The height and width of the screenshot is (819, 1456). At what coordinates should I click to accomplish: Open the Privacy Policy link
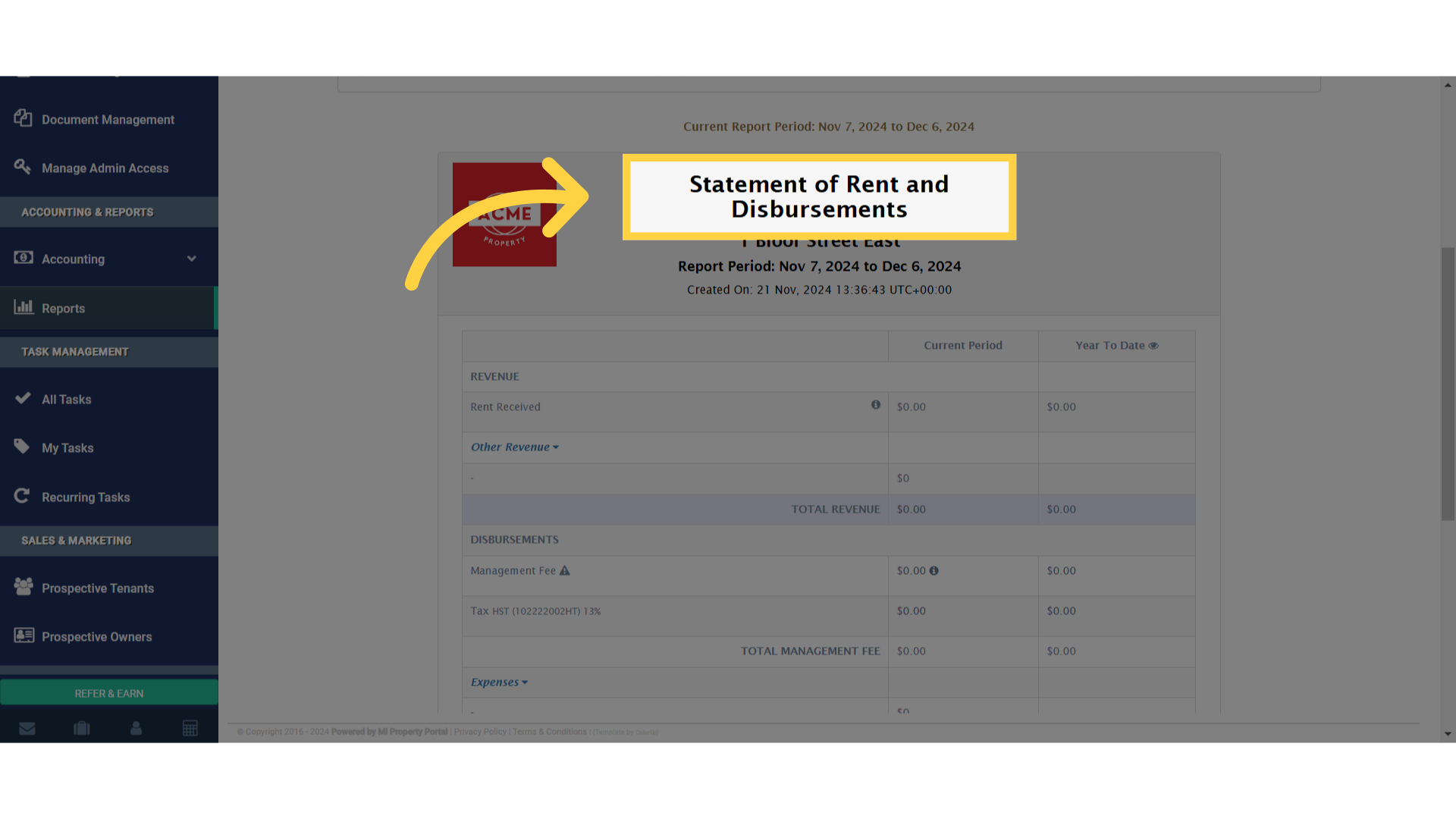480,732
